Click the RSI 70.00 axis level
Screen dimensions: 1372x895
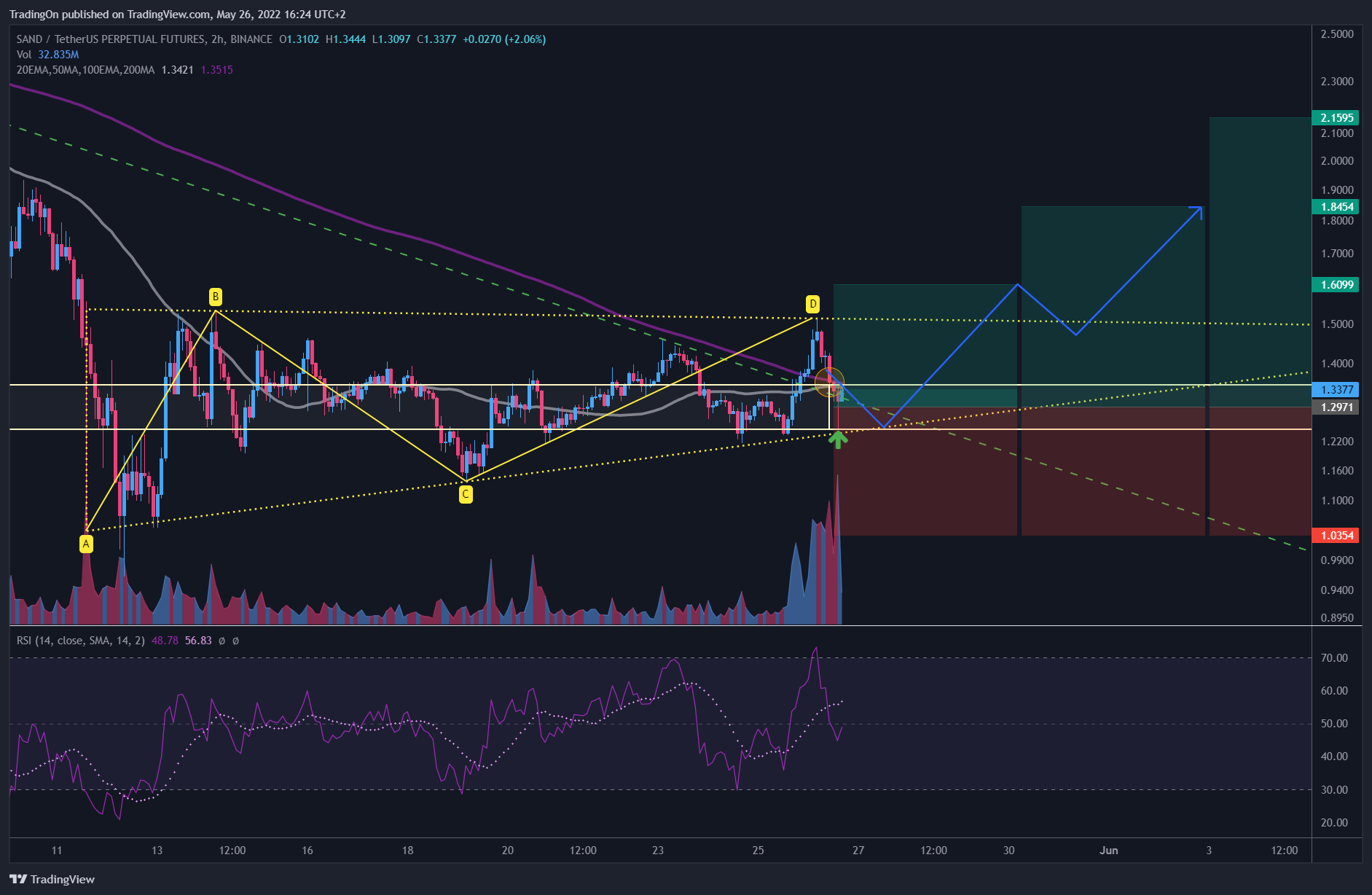[1335, 658]
